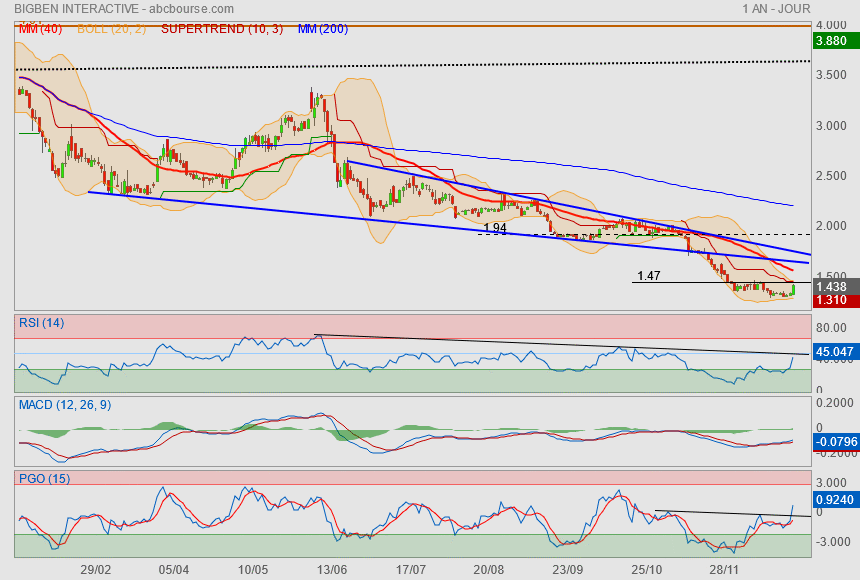Click the green 3.880 price tag
860x580 pixels.
(x=834, y=41)
